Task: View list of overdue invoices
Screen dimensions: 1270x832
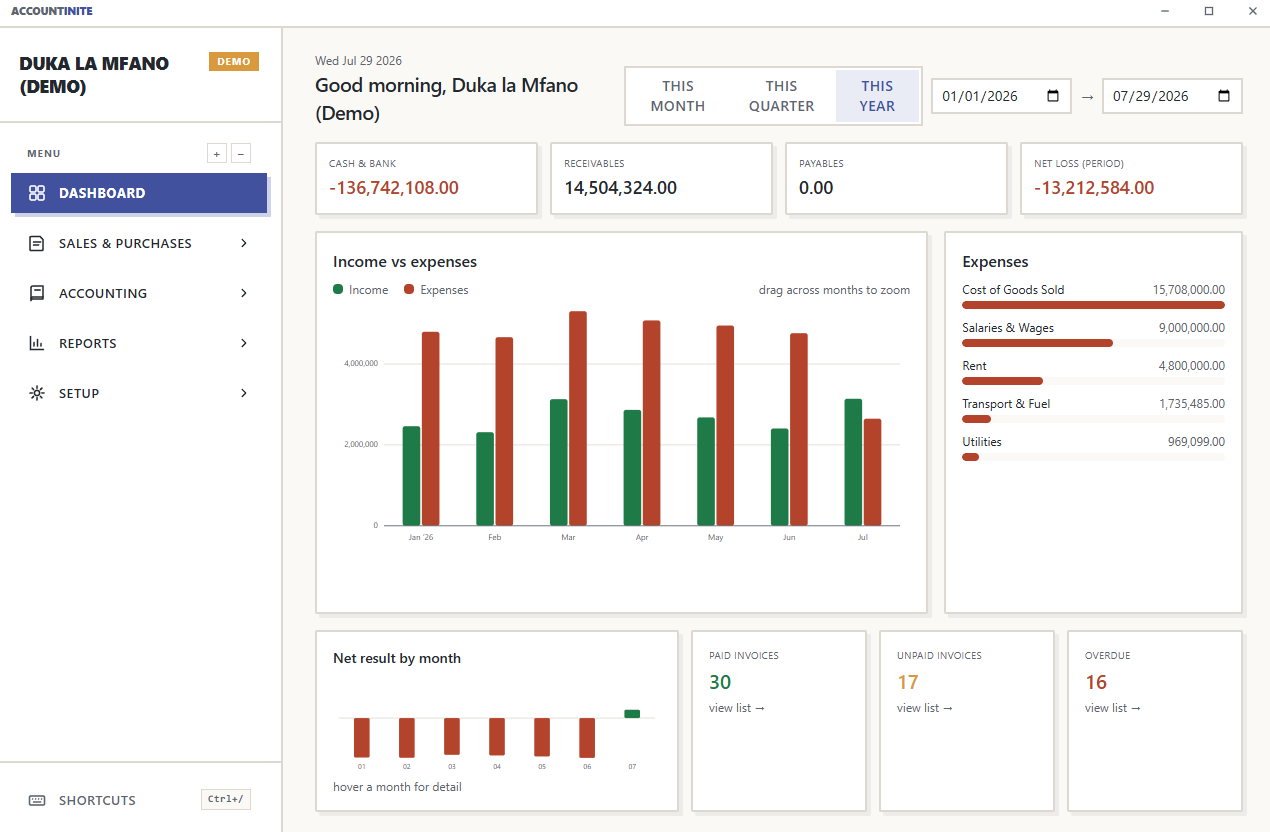Action: coord(1113,708)
